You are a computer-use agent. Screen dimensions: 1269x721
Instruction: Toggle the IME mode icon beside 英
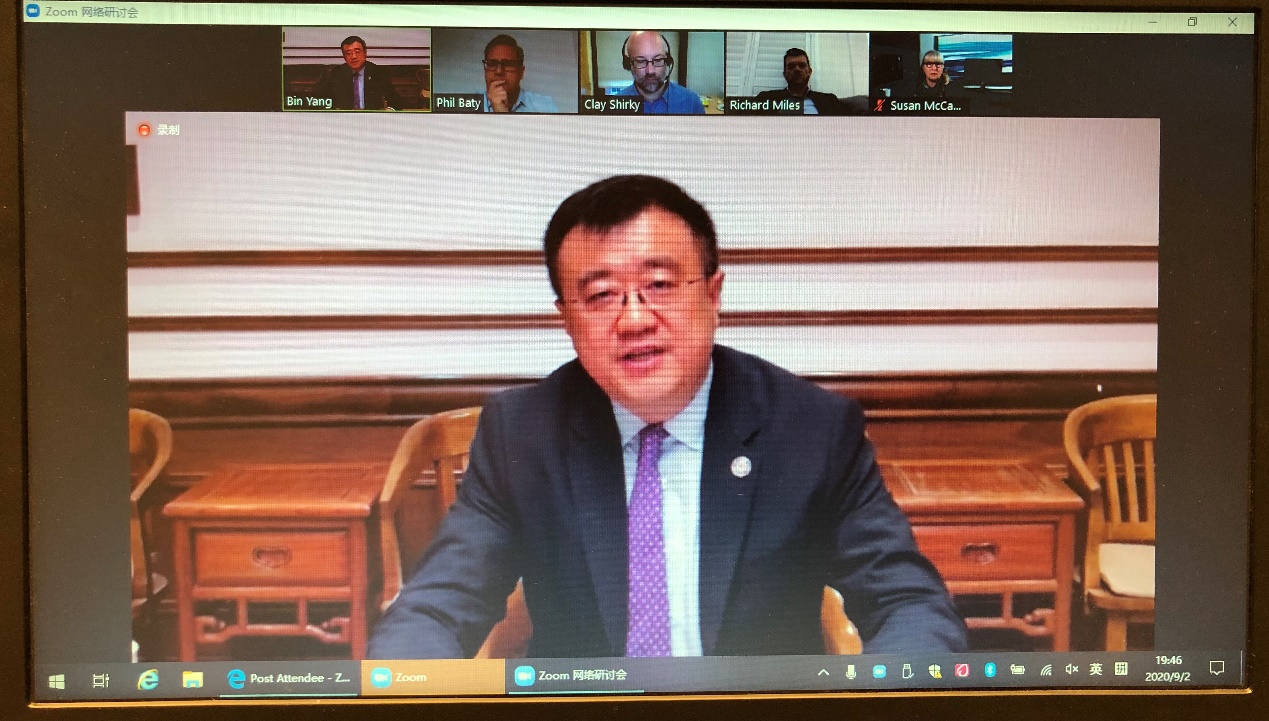(1121, 669)
